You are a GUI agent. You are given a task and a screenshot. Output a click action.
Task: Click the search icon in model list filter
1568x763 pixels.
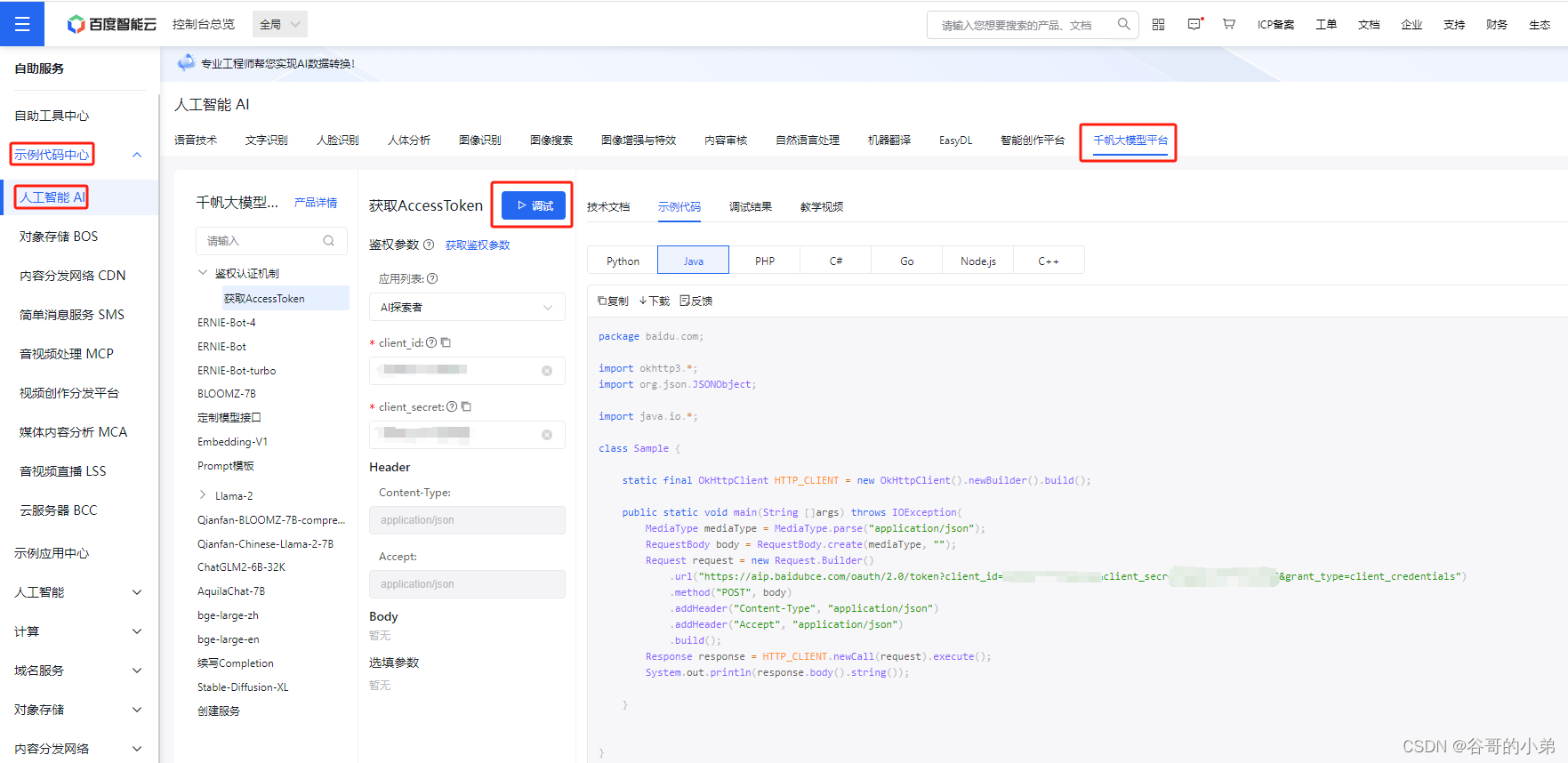[329, 241]
